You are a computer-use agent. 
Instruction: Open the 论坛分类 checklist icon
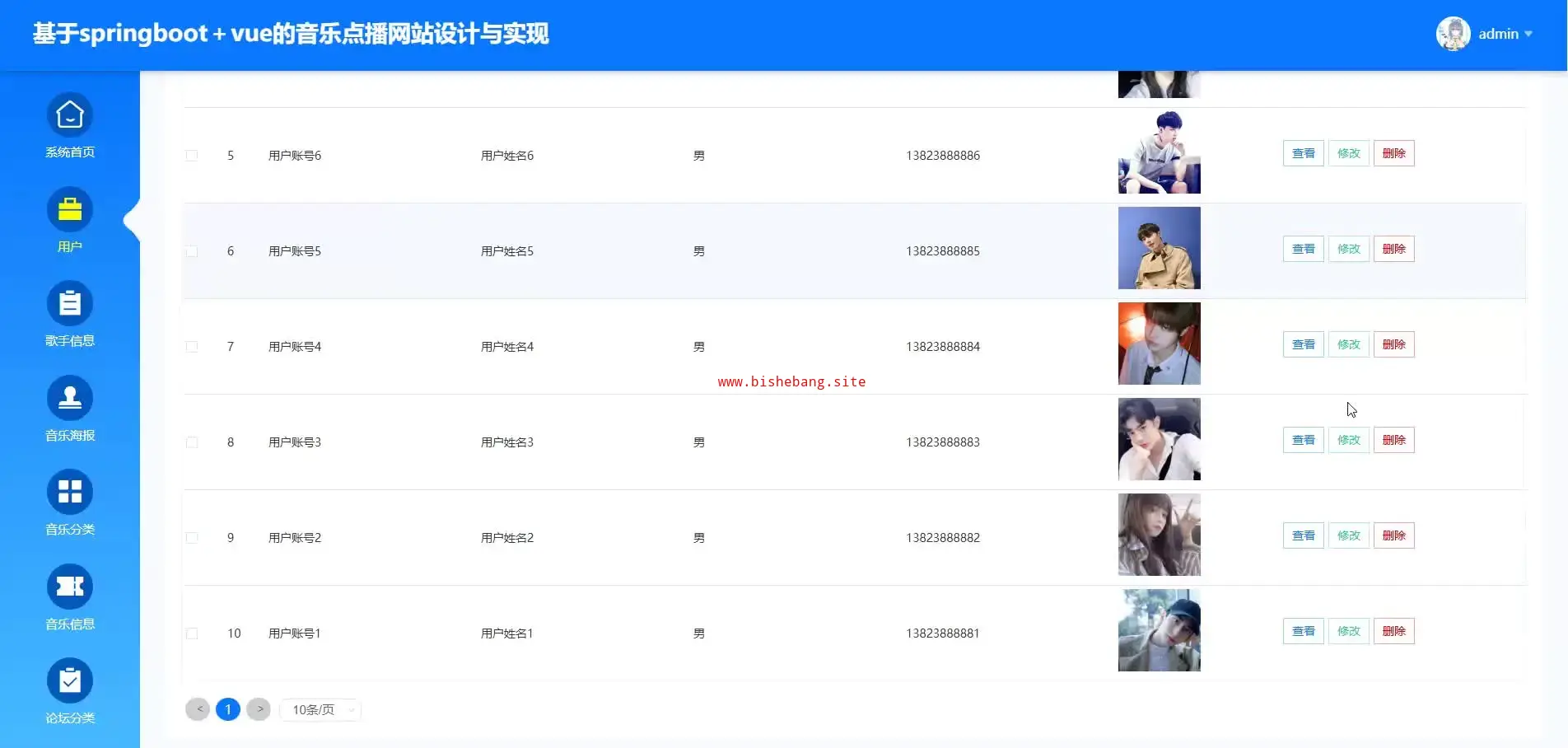click(x=70, y=681)
